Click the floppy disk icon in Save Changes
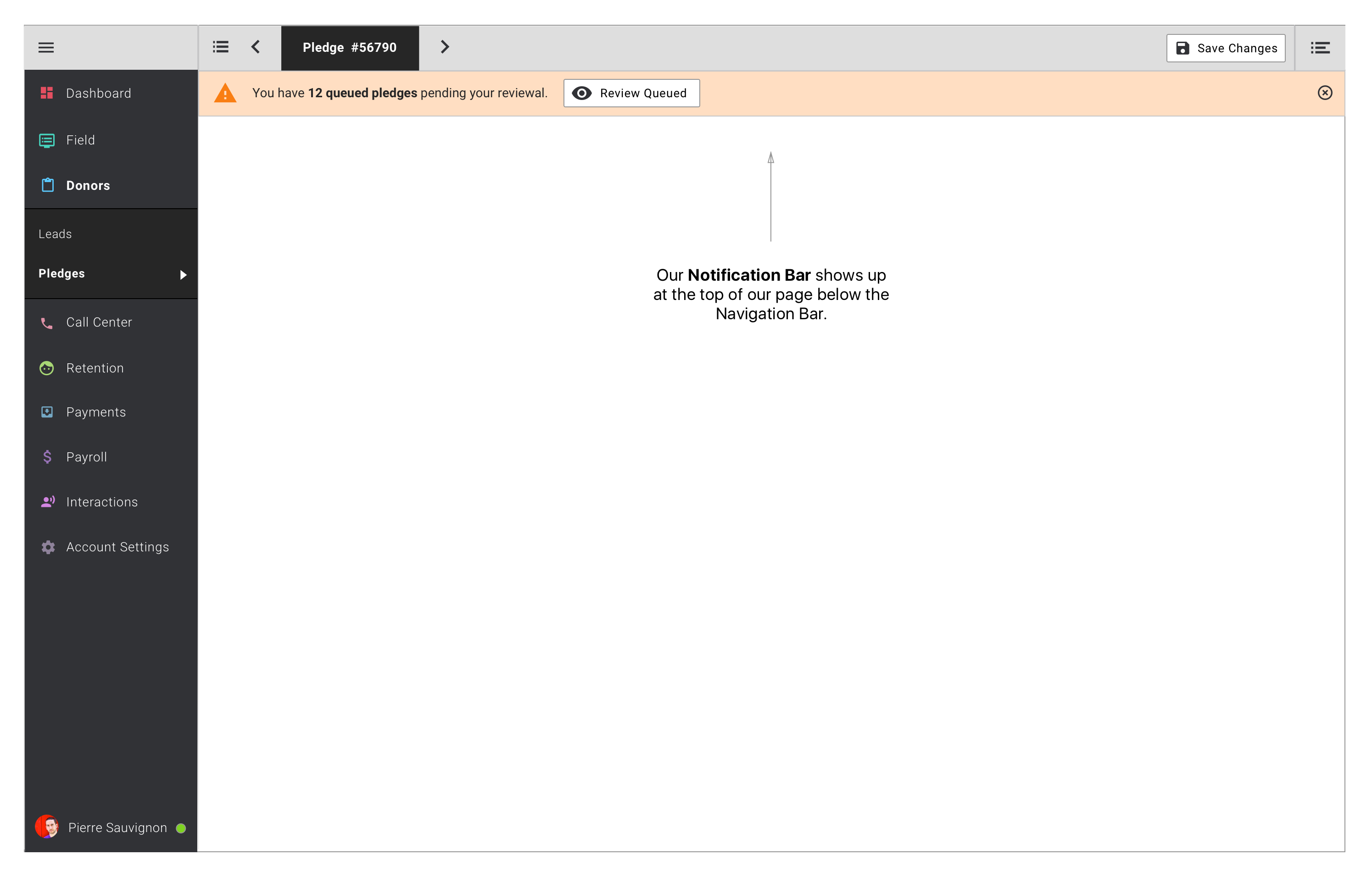Viewport: 1372px width, 877px height. [x=1183, y=48]
